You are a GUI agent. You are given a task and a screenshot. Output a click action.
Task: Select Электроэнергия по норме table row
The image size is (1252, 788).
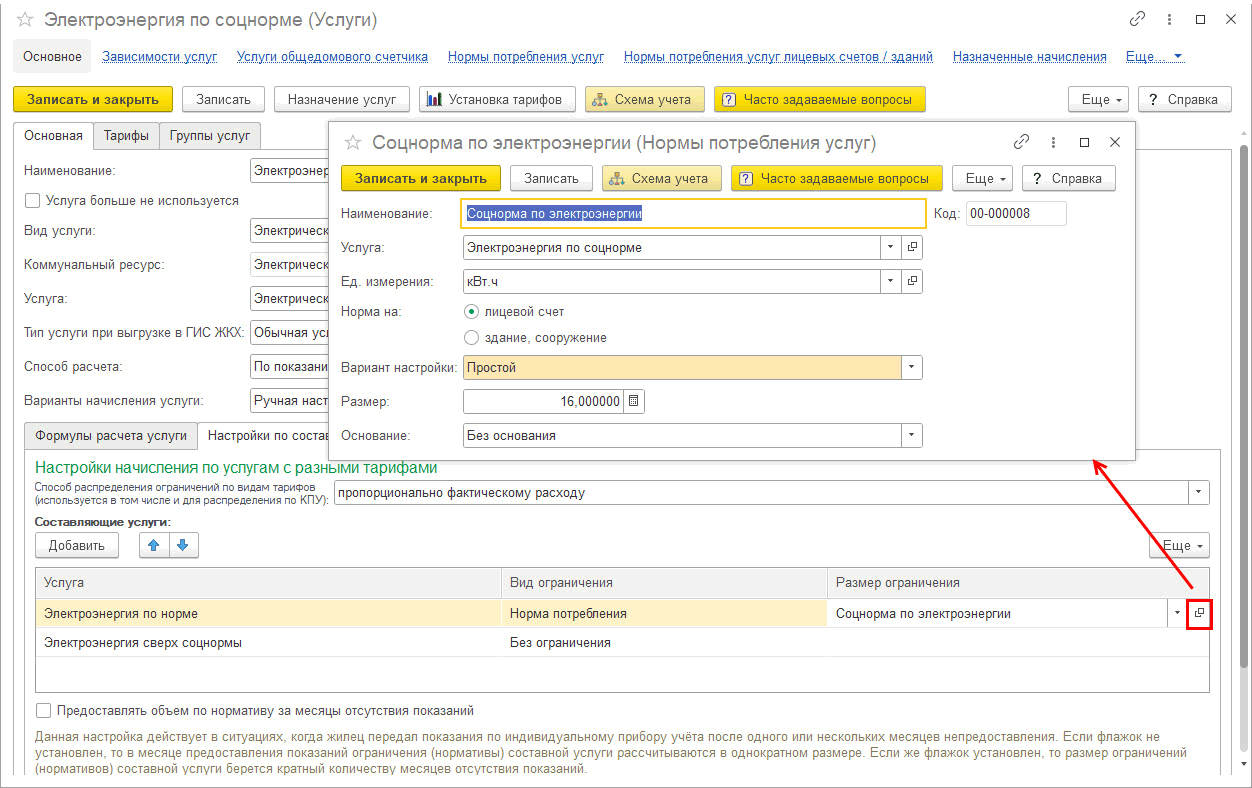point(622,613)
